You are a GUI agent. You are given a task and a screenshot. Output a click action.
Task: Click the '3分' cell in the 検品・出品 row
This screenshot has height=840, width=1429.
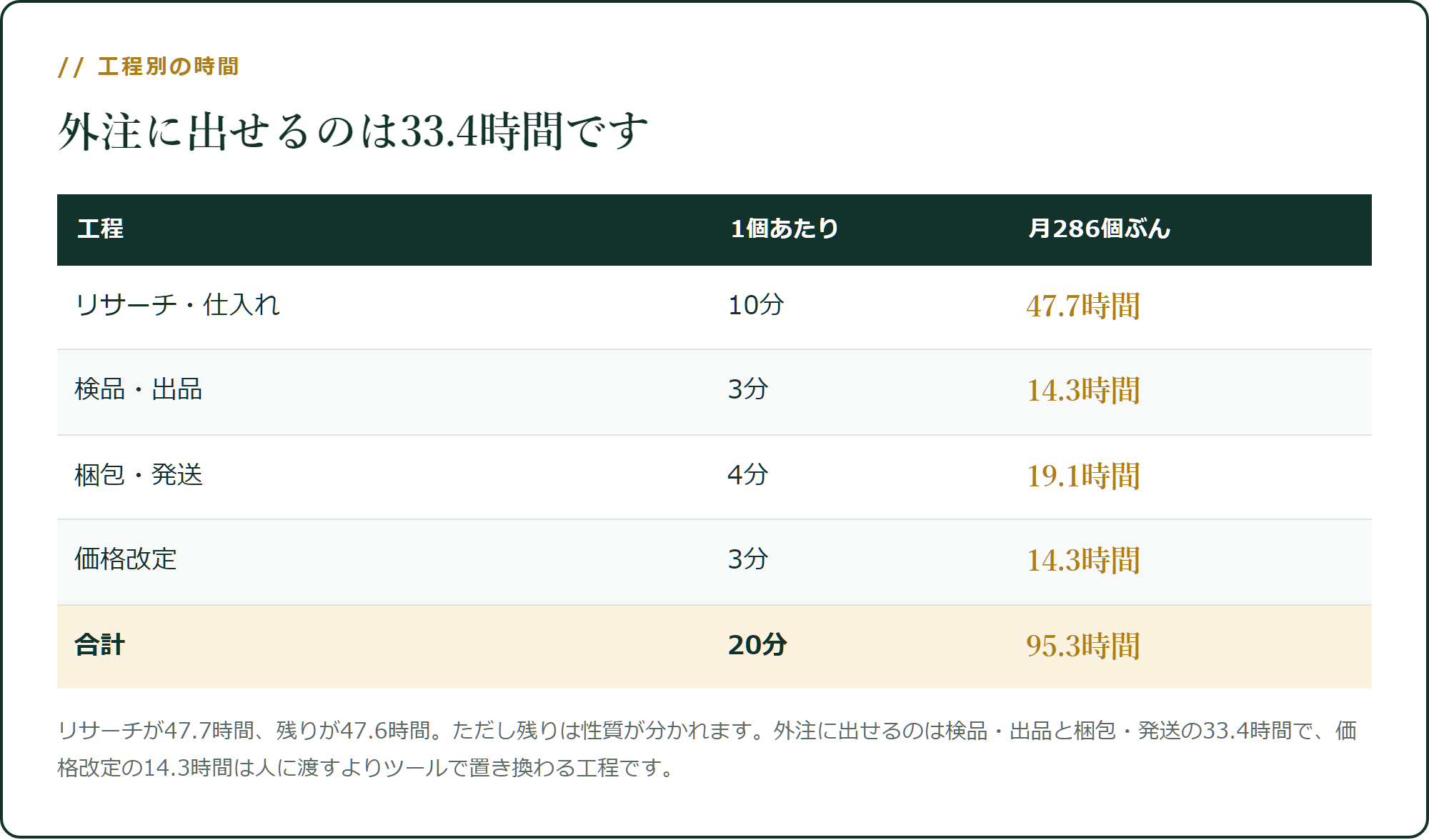tap(747, 390)
